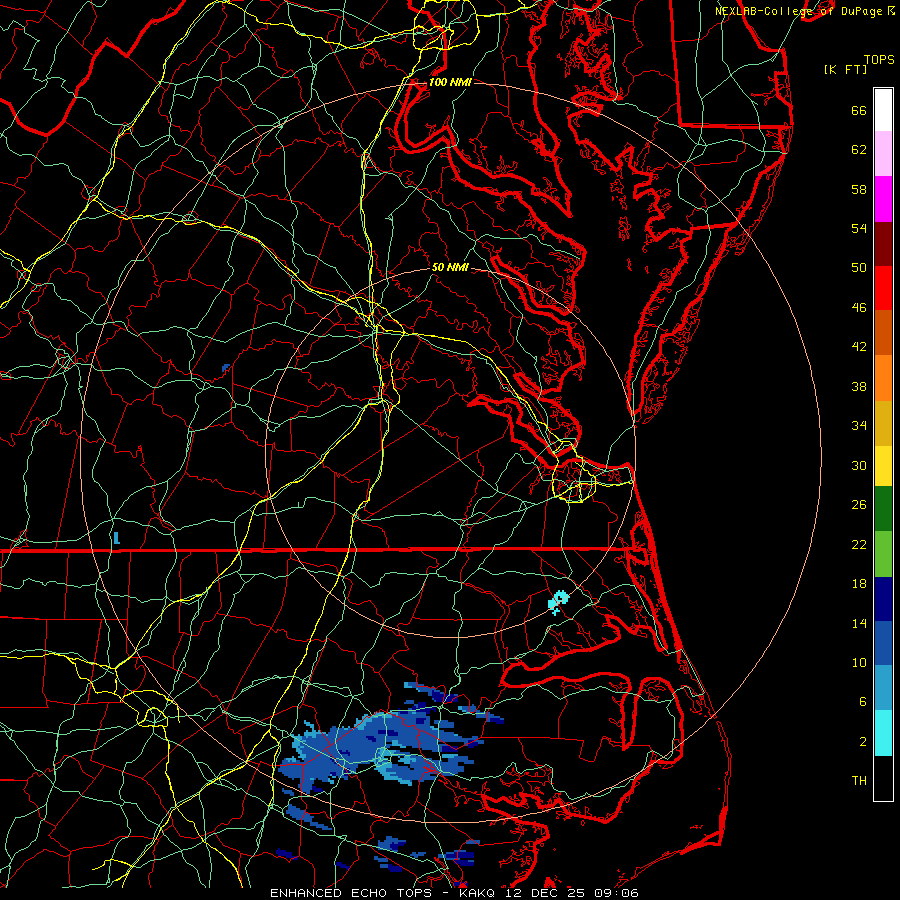Click the [K FT] units label
The width and height of the screenshot is (900, 900).
click(845, 69)
